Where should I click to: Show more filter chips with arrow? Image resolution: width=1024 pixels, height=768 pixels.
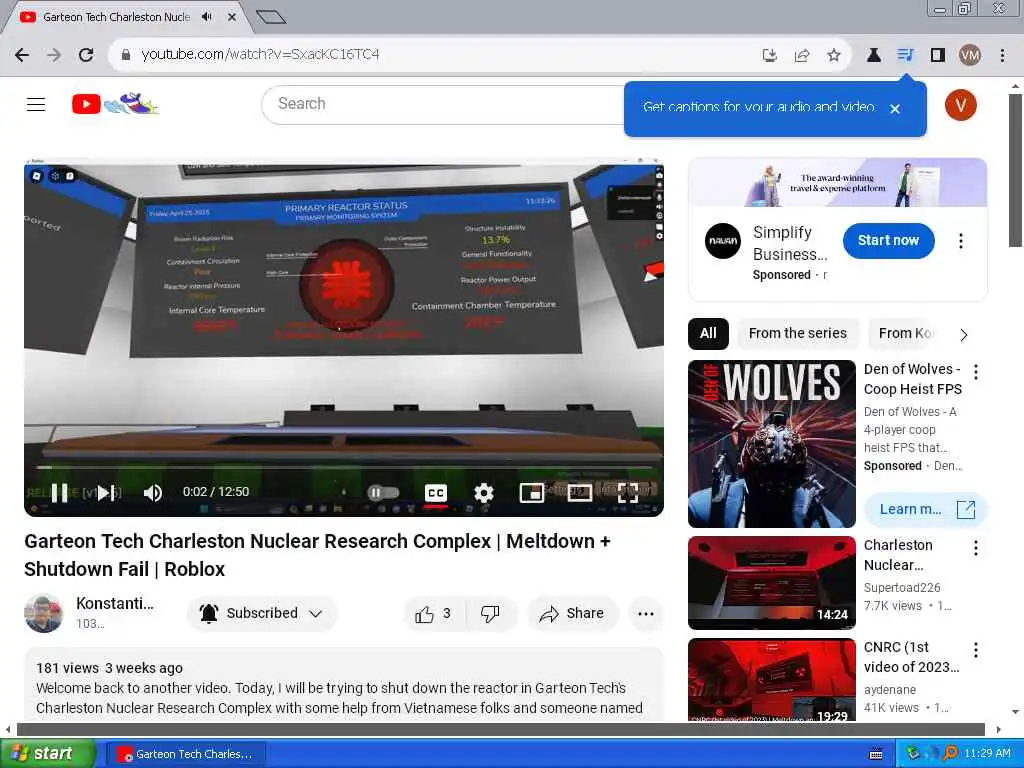tap(964, 335)
